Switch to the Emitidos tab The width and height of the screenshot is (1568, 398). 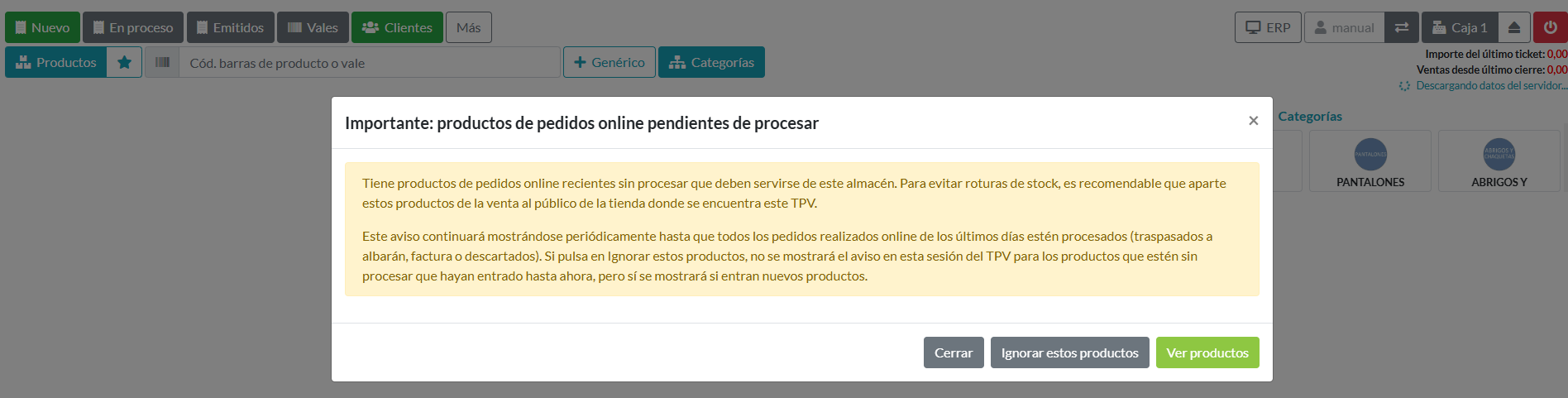click(x=230, y=27)
